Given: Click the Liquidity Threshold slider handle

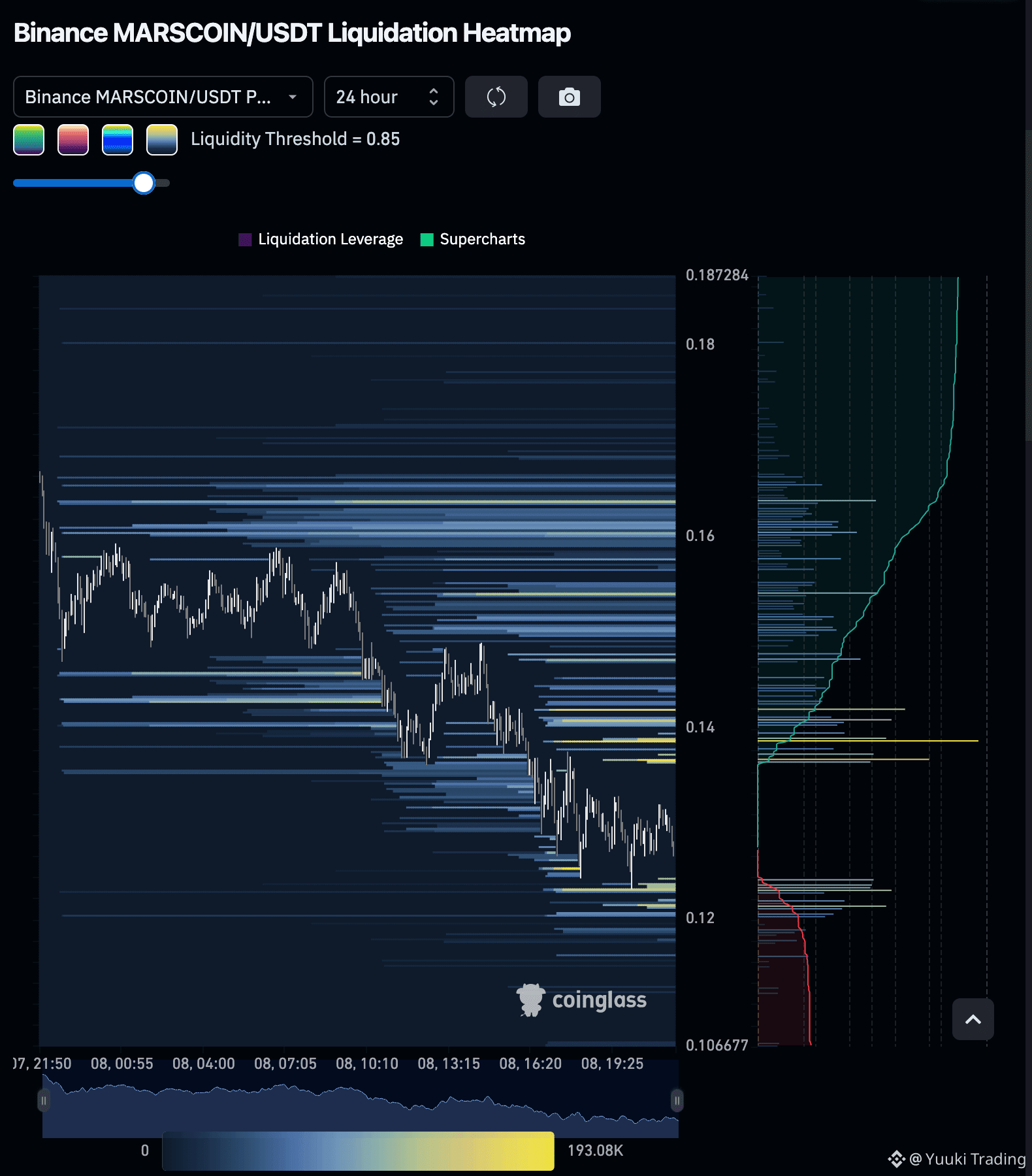Looking at the screenshot, I should coord(144,183).
